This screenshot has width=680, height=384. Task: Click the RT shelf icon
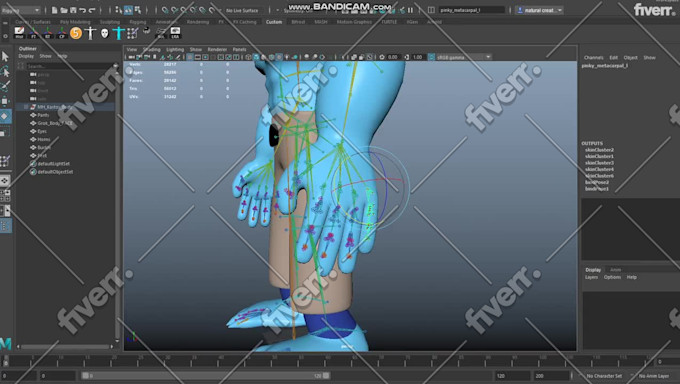pos(48,33)
